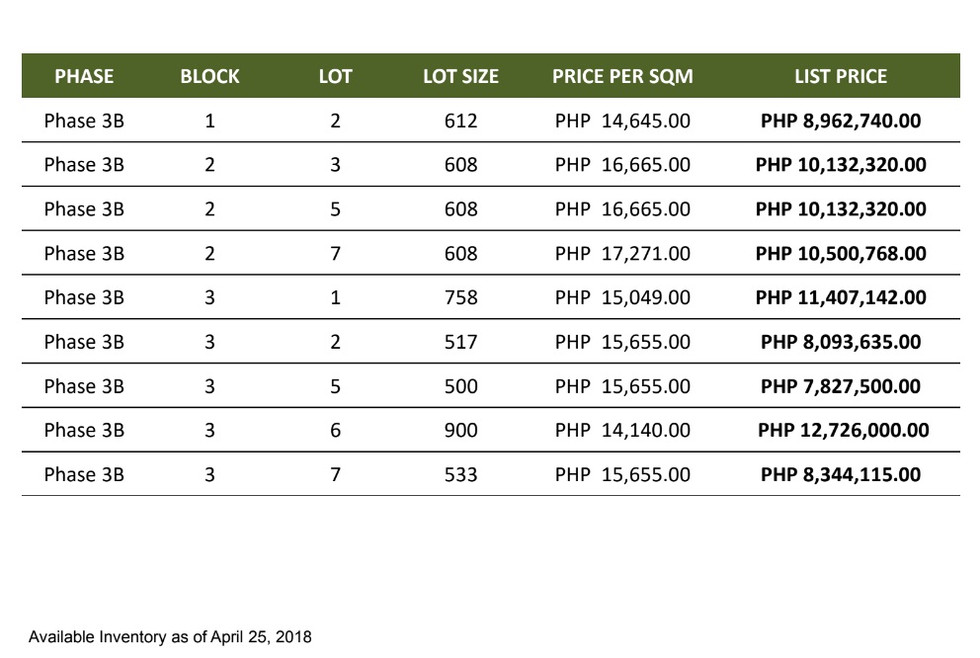Image resolution: width=980 pixels, height=658 pixels.
Task: Click price per sqm PHP 15,049.00
Action: 622,298
